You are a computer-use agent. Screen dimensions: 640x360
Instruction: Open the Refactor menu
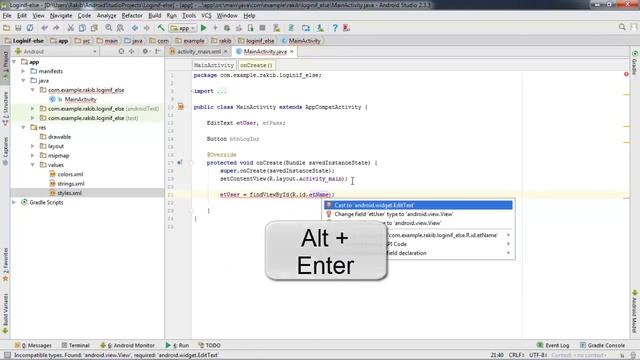132,16
